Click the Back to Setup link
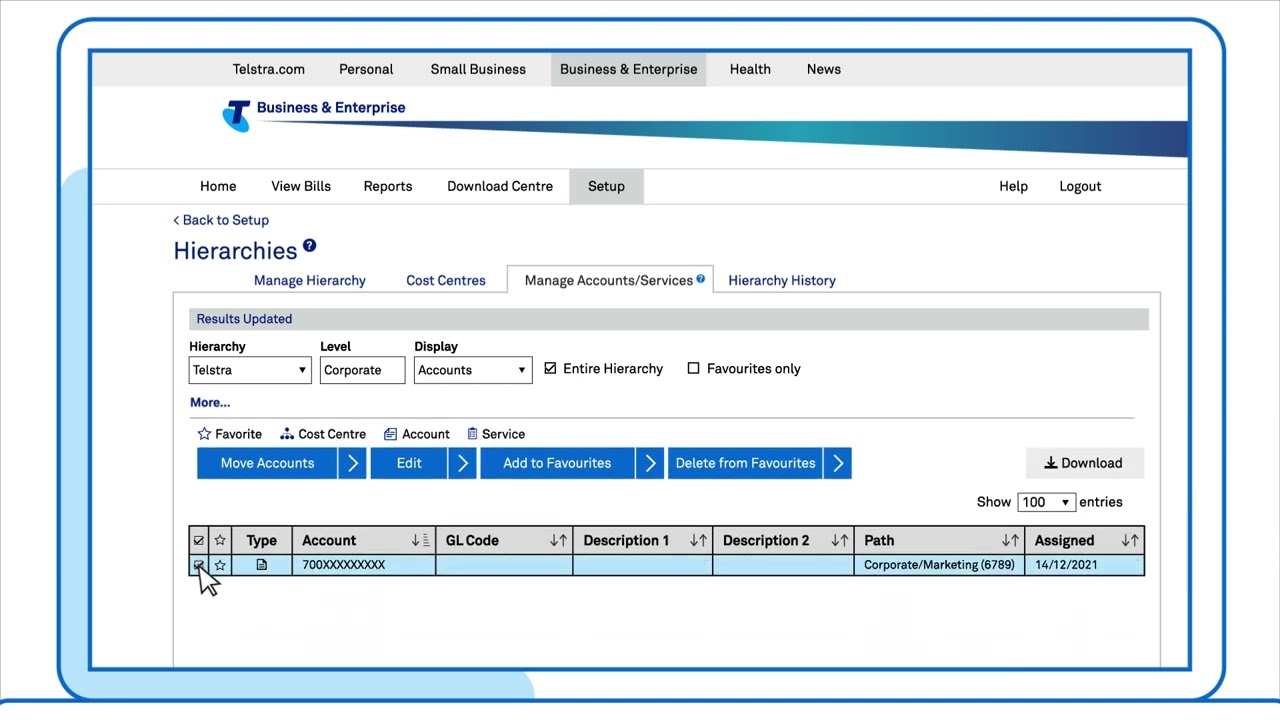The height and width of the screenshot is (720, 1280). tap(221, 220)
